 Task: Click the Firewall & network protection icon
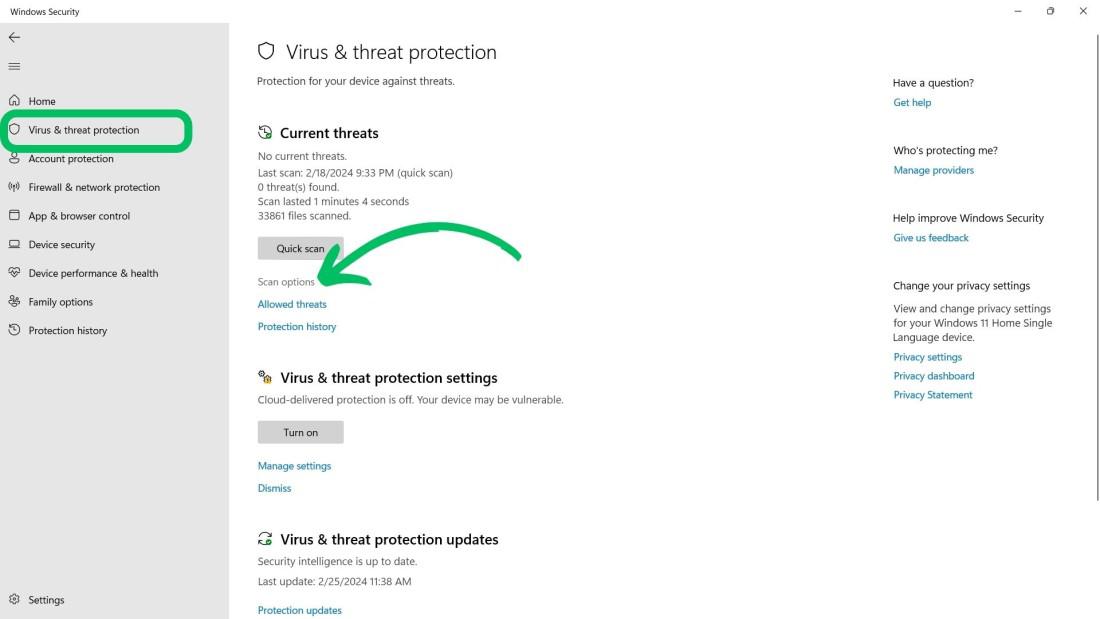(x=14, y=187)
